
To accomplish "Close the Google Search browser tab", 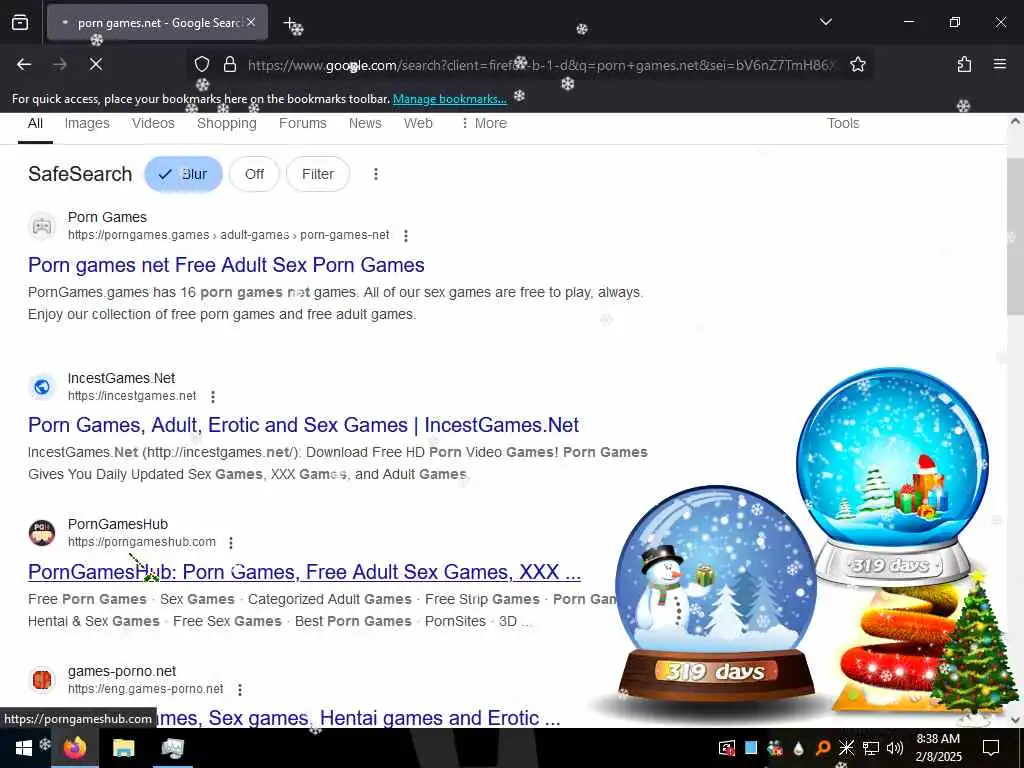I will (251, 22).
